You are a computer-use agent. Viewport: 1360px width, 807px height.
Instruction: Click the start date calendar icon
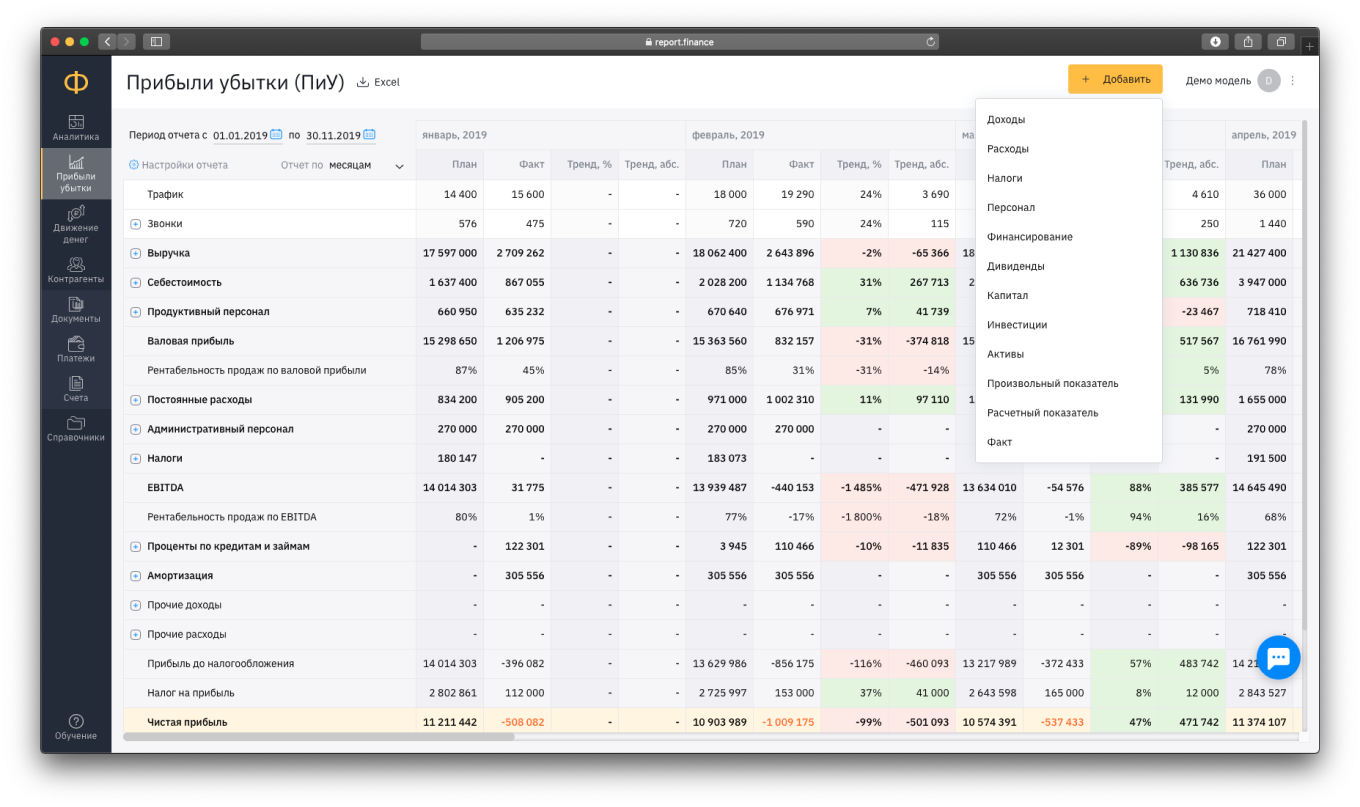(x=277, y=135)
